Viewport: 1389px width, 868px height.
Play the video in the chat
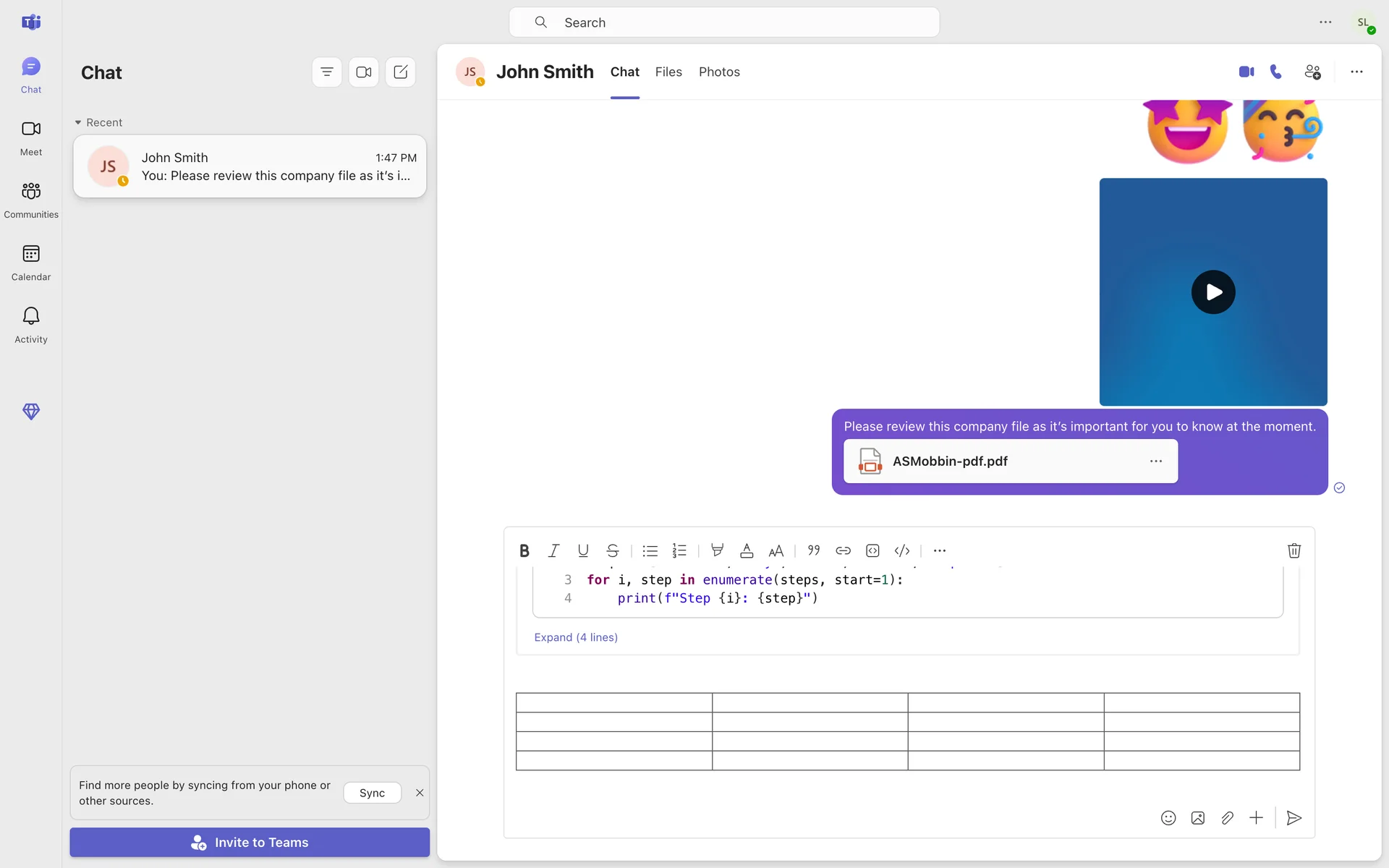1213,292
